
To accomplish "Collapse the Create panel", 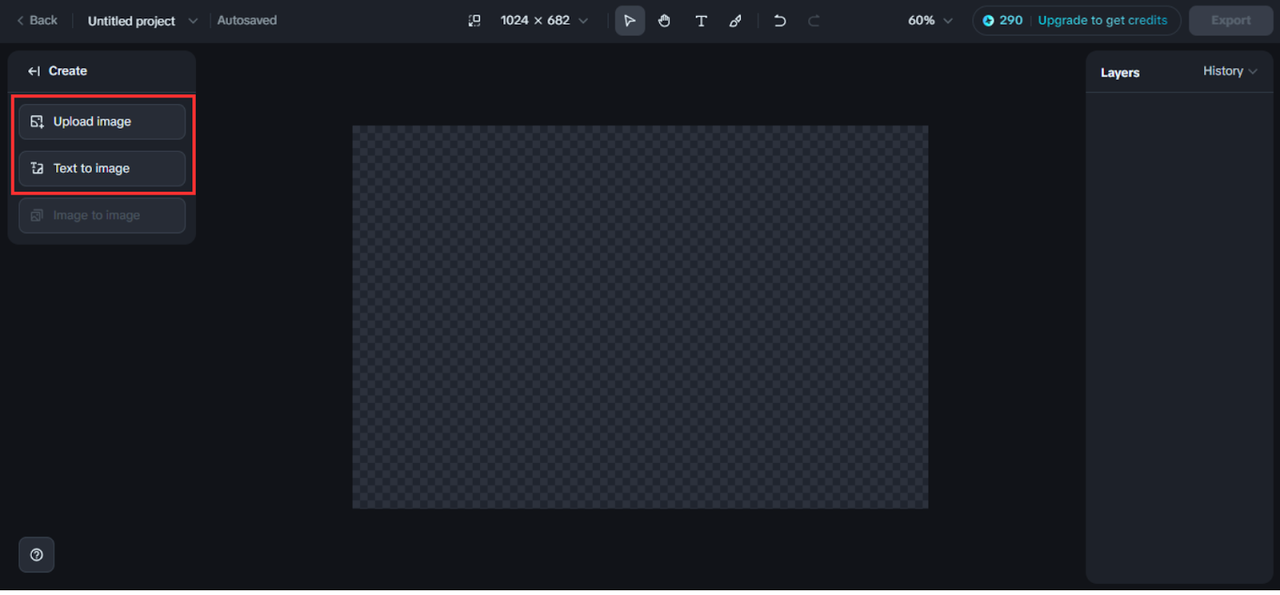I will pos(34,71).
